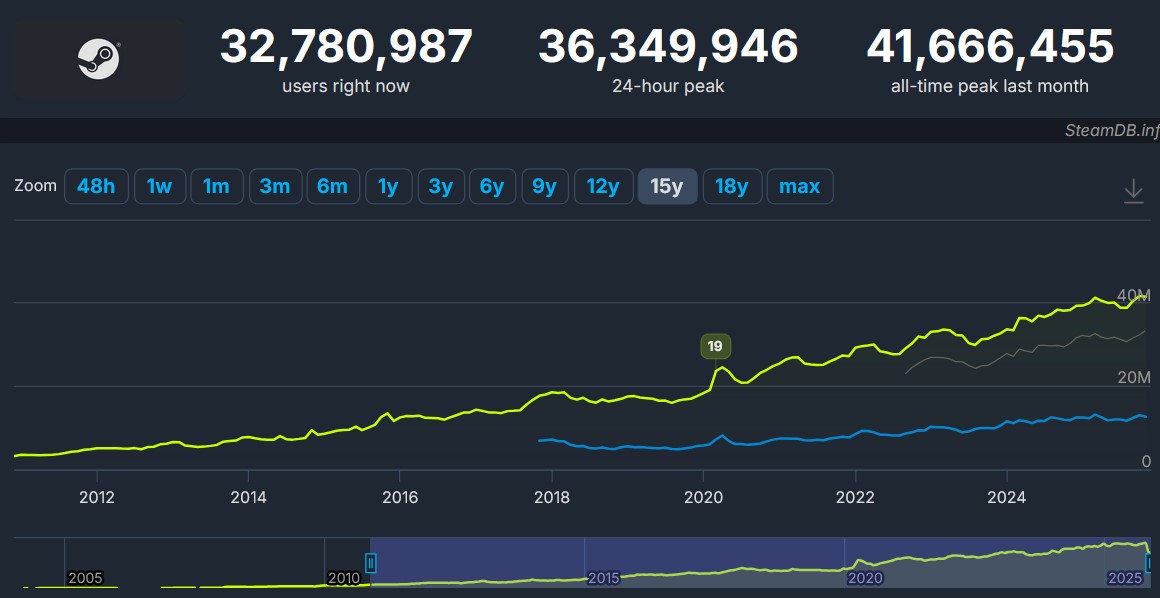Expand the range to 18y
This screenshot has width=1160, height=598.
click(732, 186)
